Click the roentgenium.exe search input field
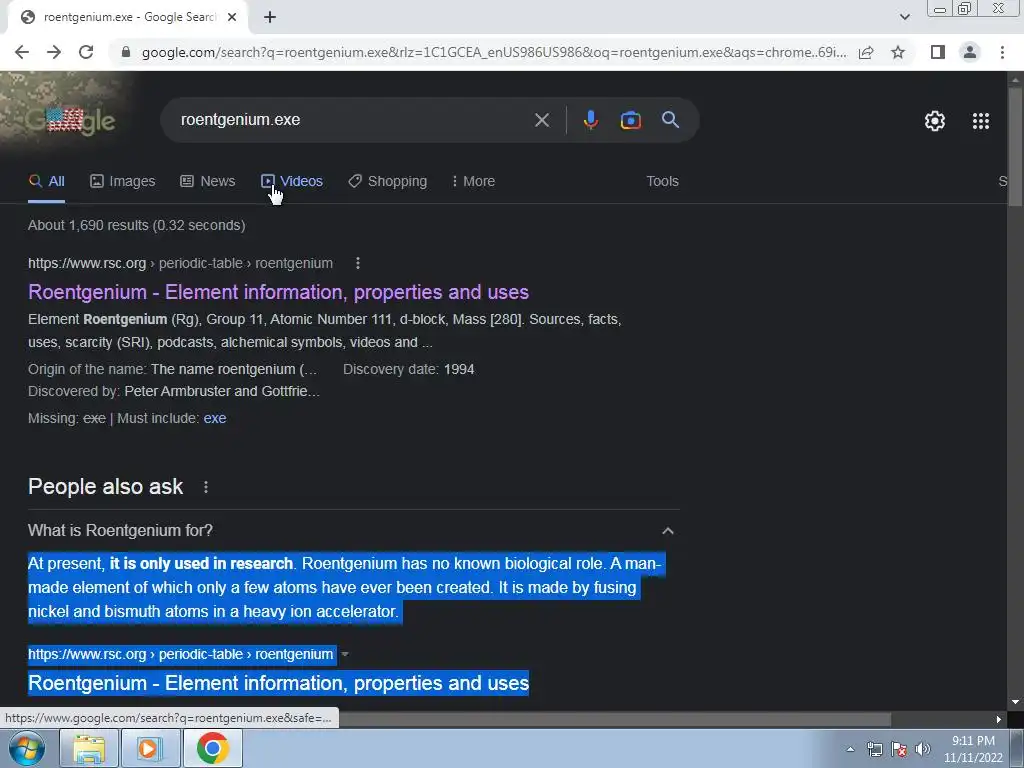Image resolution: width=1024 pixels, height=768 pixels. point(349,120)
